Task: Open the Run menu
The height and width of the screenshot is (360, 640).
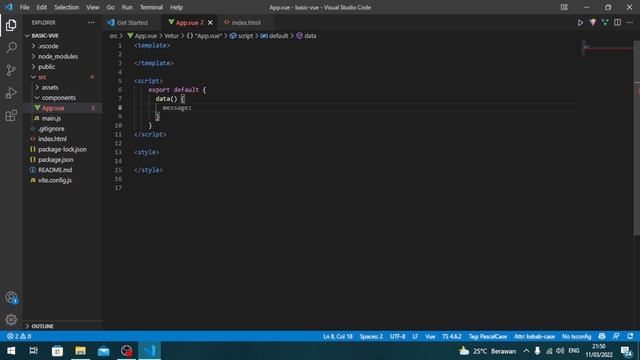Action: coord(127,7)
